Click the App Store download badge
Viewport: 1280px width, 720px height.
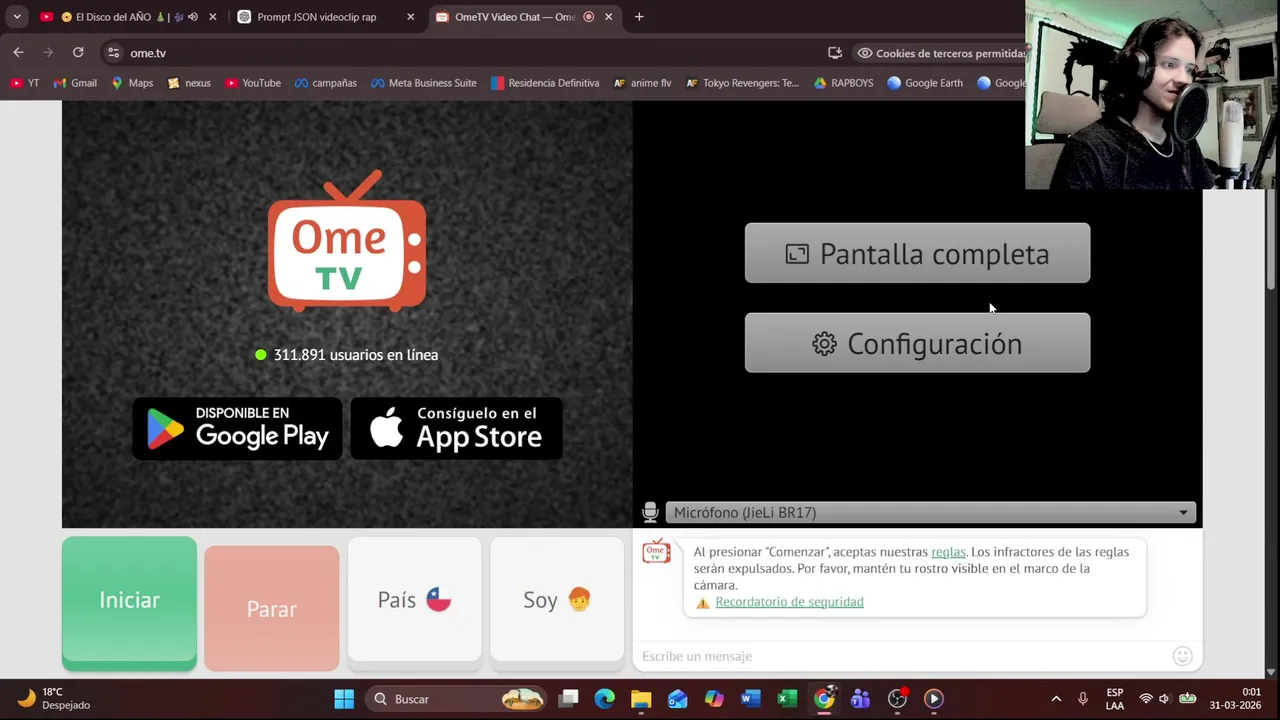[456, 428]
